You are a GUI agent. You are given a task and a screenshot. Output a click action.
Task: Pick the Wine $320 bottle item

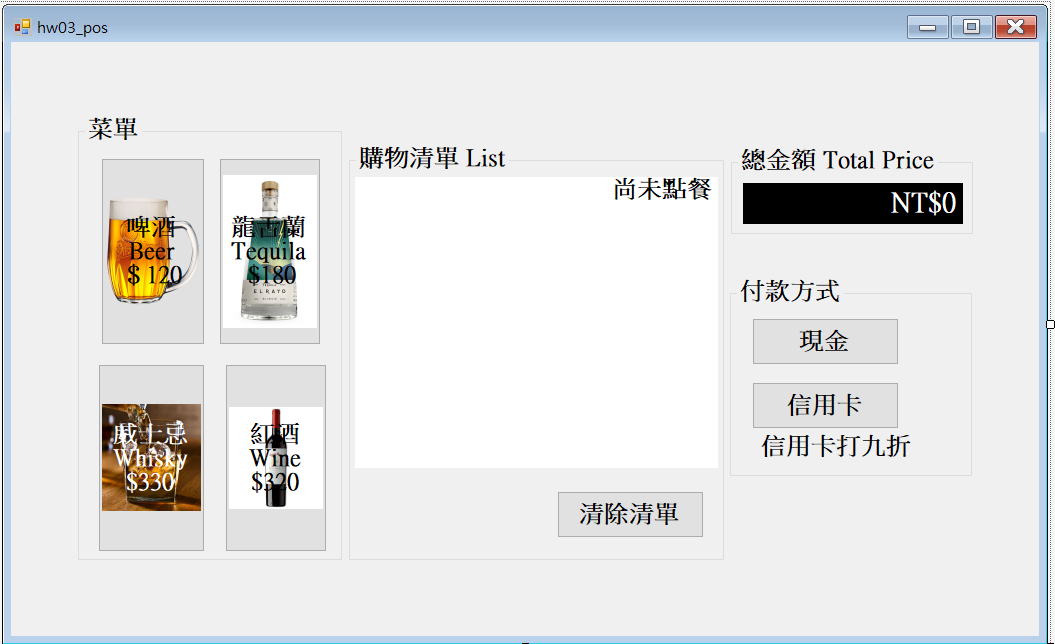click(x=276, y=458)
